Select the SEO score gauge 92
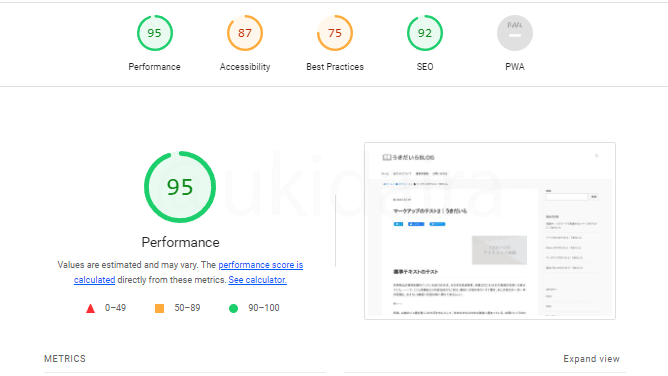The image size is (668, 376). (x=425, y=33)
